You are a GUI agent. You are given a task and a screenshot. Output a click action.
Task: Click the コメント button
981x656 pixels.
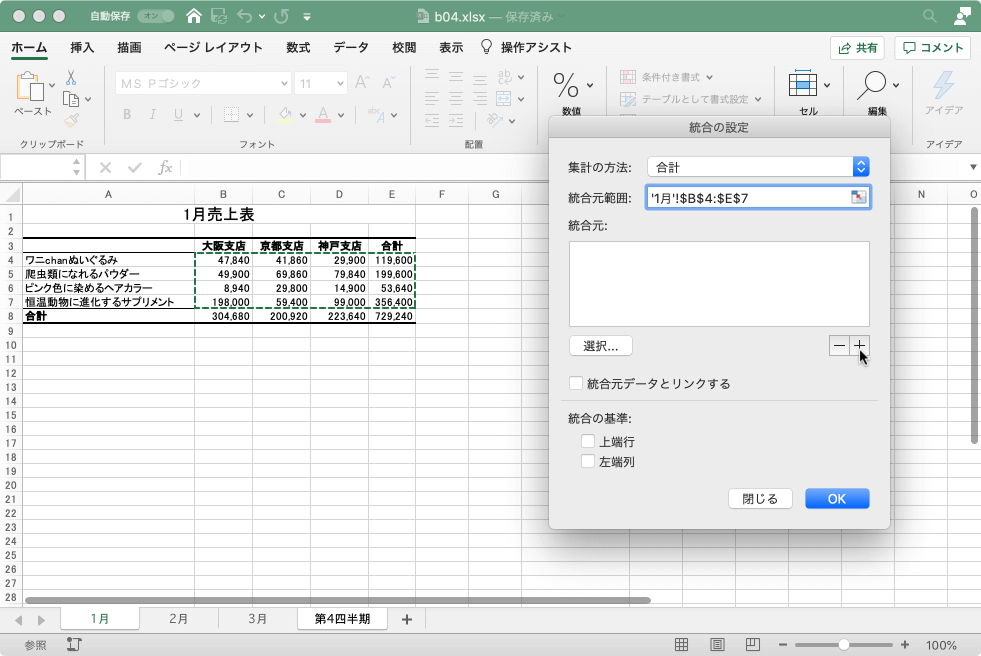[933, 48]
